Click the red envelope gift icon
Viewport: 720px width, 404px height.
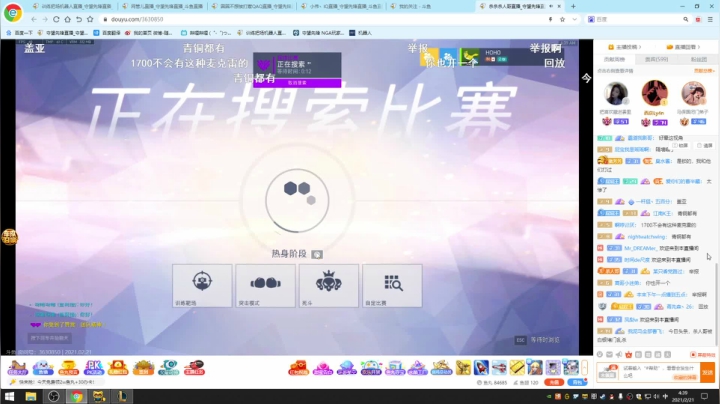pos(298,368)
